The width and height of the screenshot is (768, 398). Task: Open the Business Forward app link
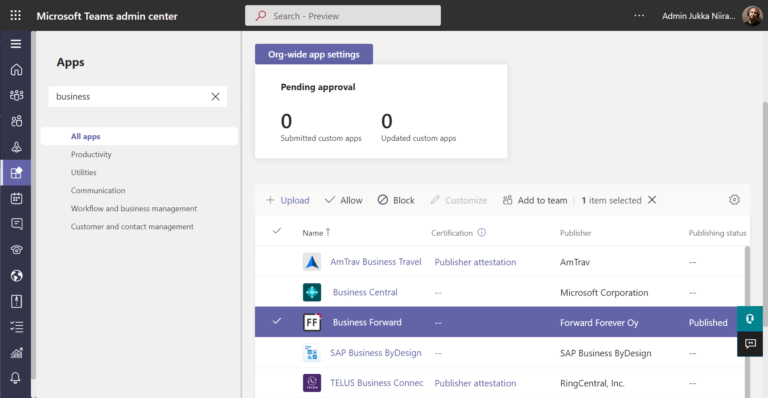click(367, 322)
